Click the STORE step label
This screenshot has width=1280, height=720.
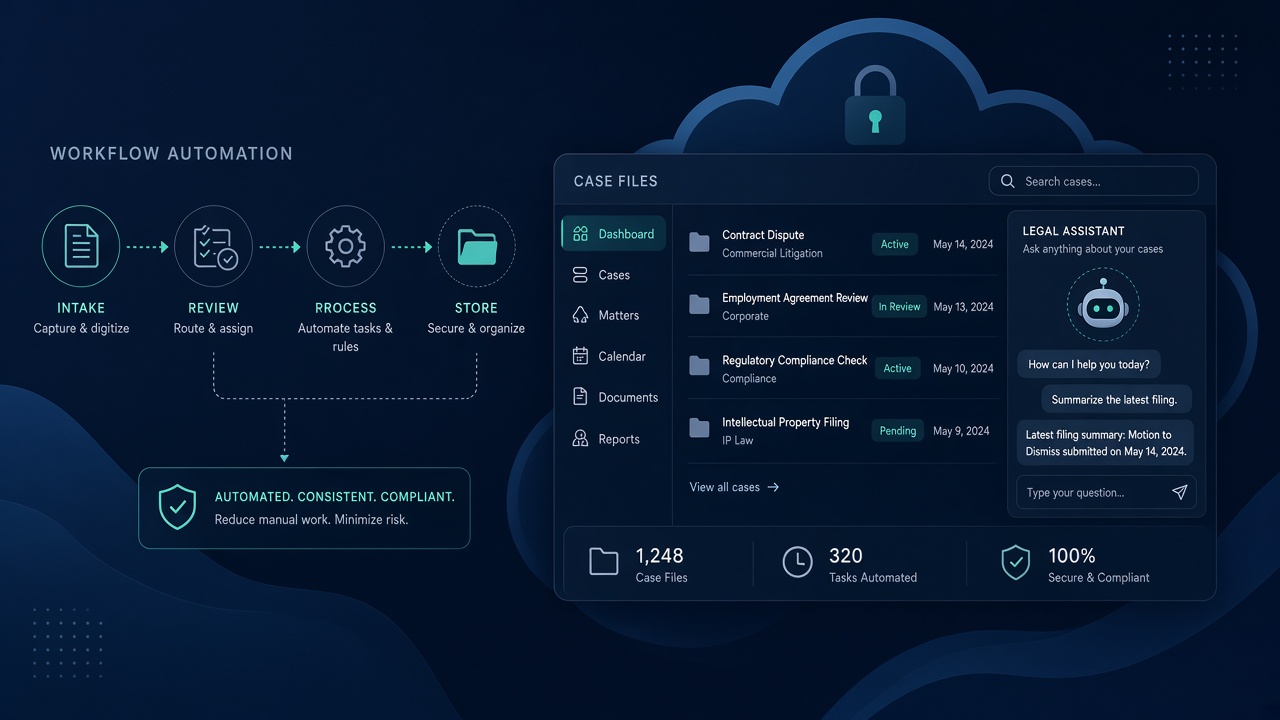pyautogui.click(x=476, y=308)
